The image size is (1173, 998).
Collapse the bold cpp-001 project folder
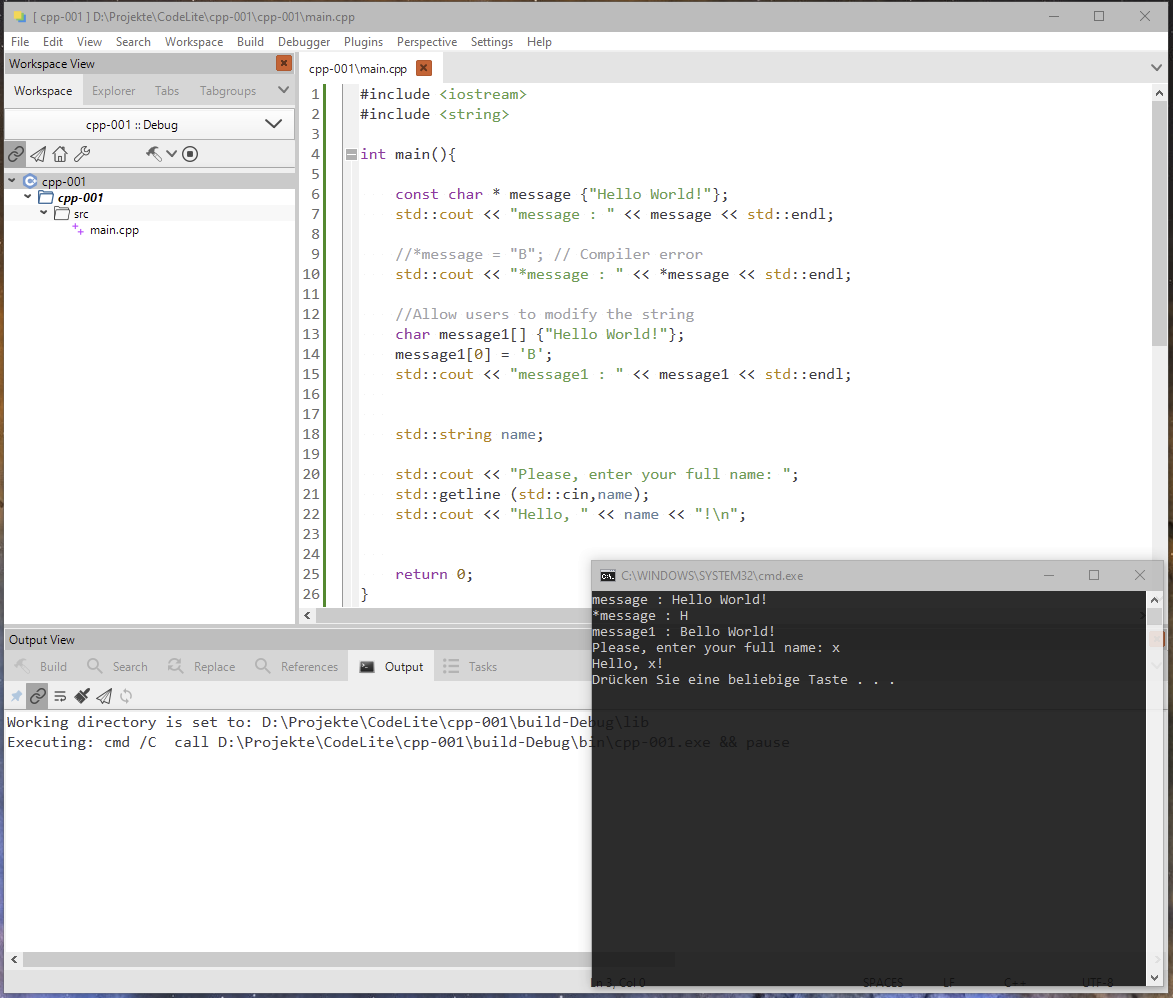pyautogui.click(x=28, y=197)
